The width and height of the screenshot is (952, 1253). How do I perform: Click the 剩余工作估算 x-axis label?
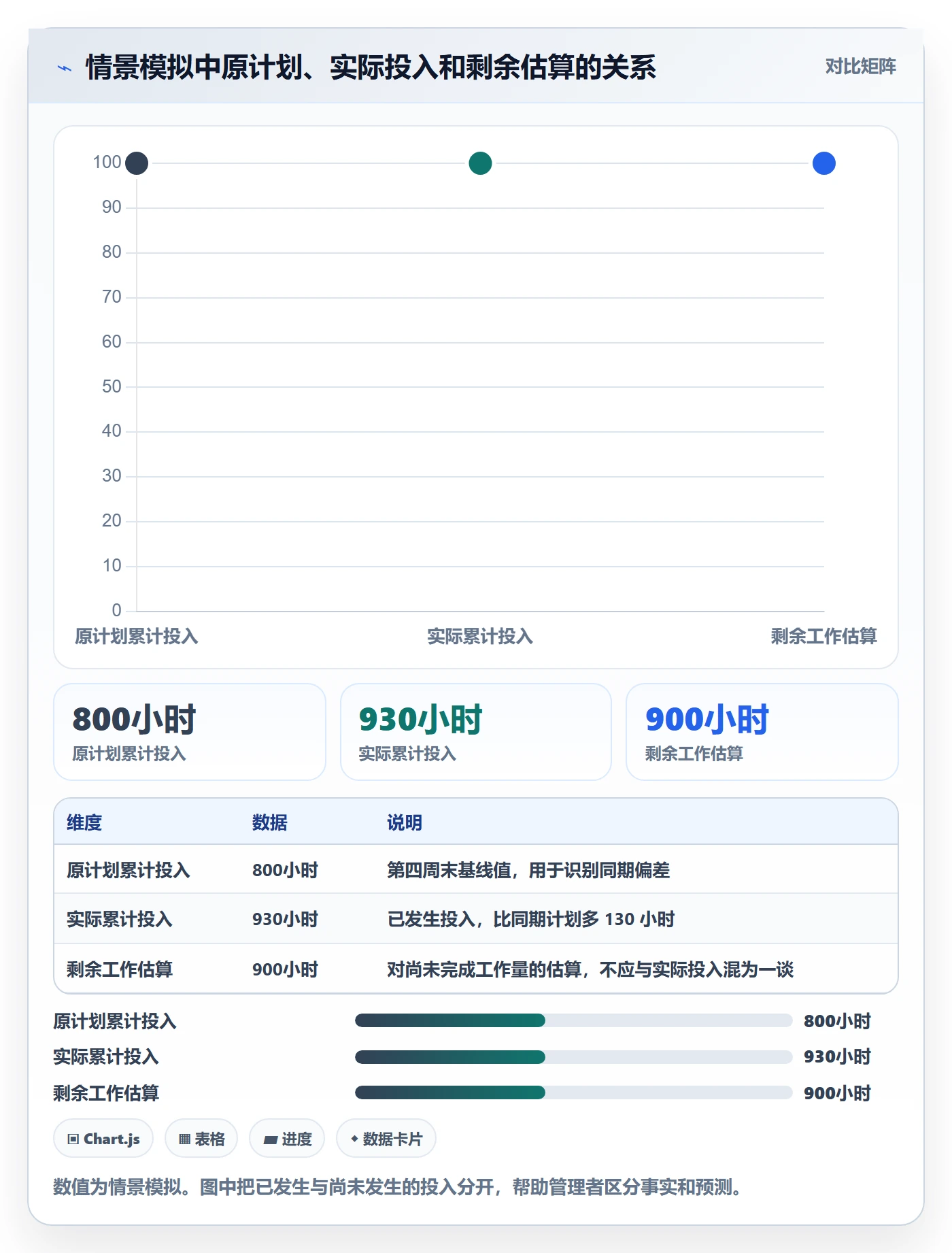click(x=823, y=637)
